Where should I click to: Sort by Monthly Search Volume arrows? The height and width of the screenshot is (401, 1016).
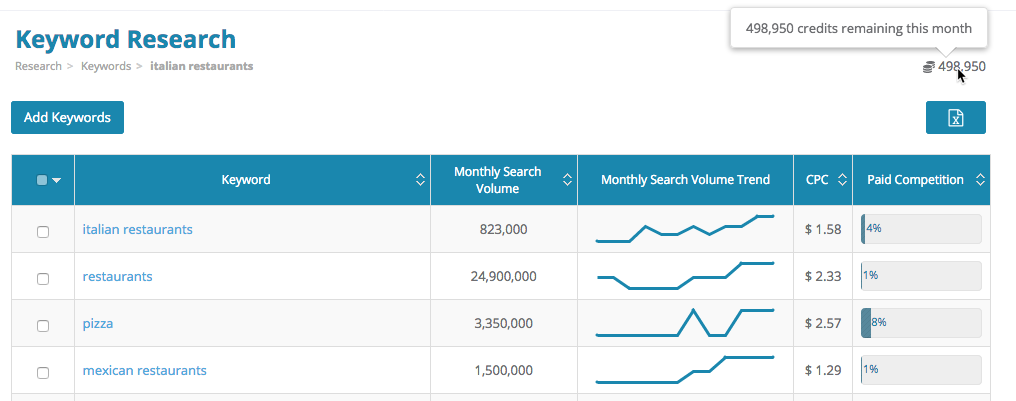point(567,180)
